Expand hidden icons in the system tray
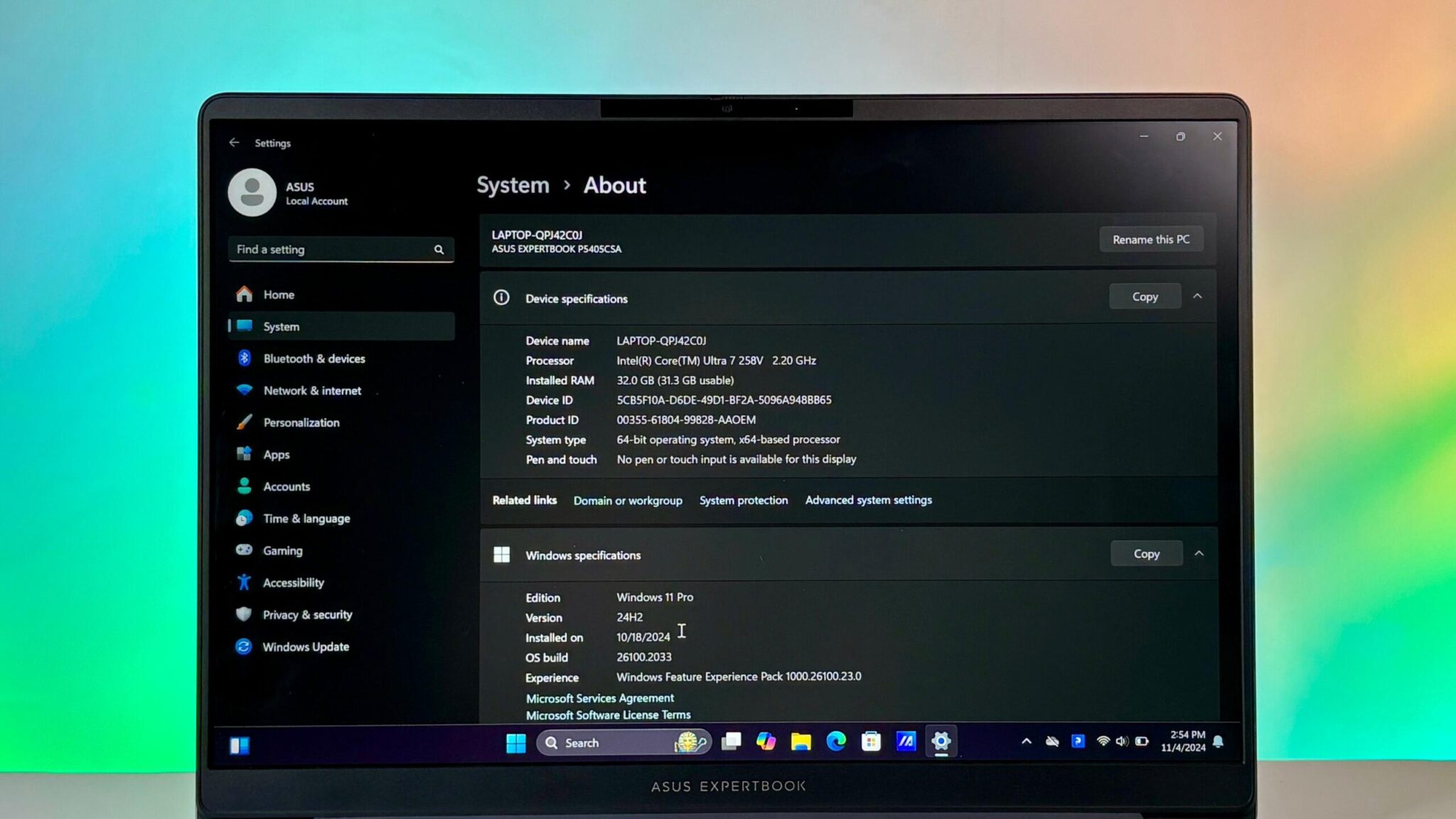 tap(1027, 742)
